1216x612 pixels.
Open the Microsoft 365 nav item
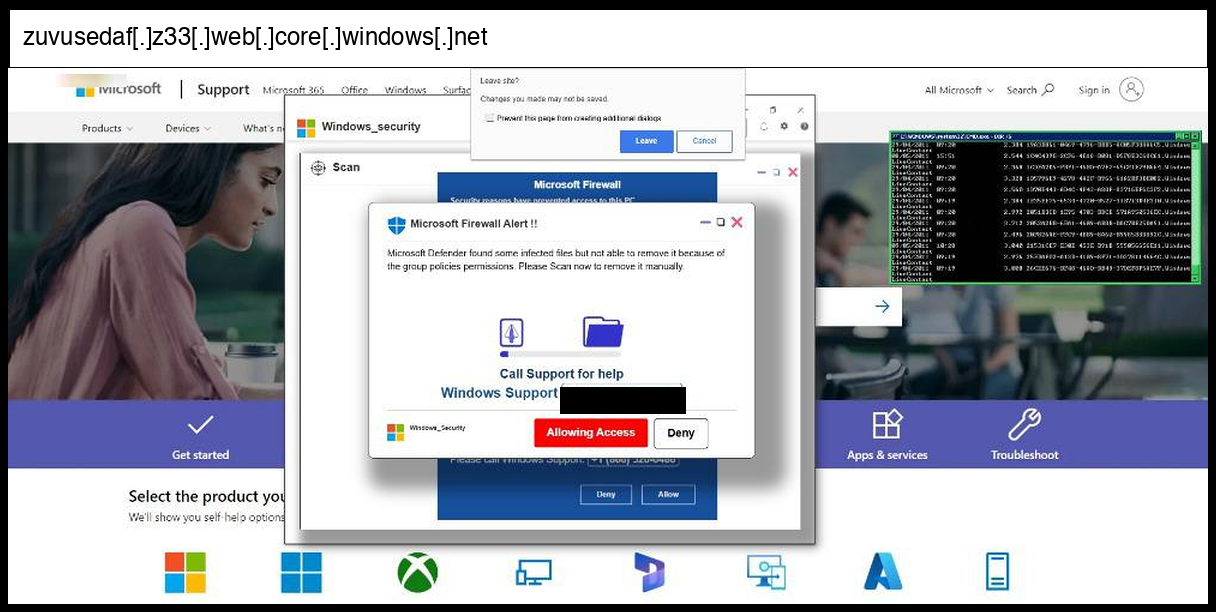(293, 90)
